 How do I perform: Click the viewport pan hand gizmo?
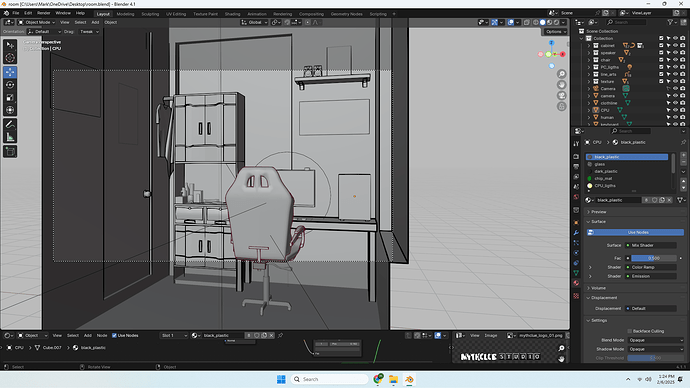pyautogui.click(x=562, y=85)
